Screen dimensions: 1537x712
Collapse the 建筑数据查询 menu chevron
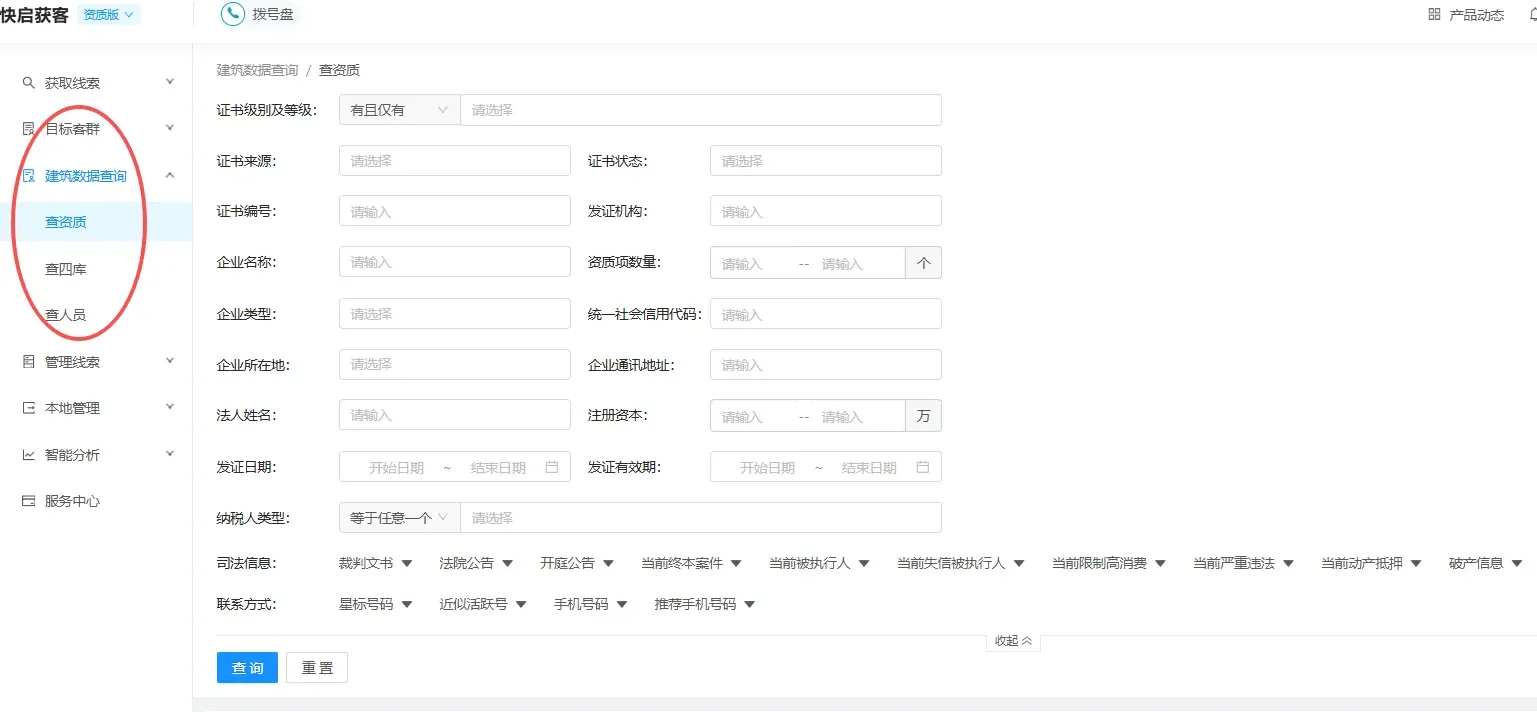coord(169,175)
